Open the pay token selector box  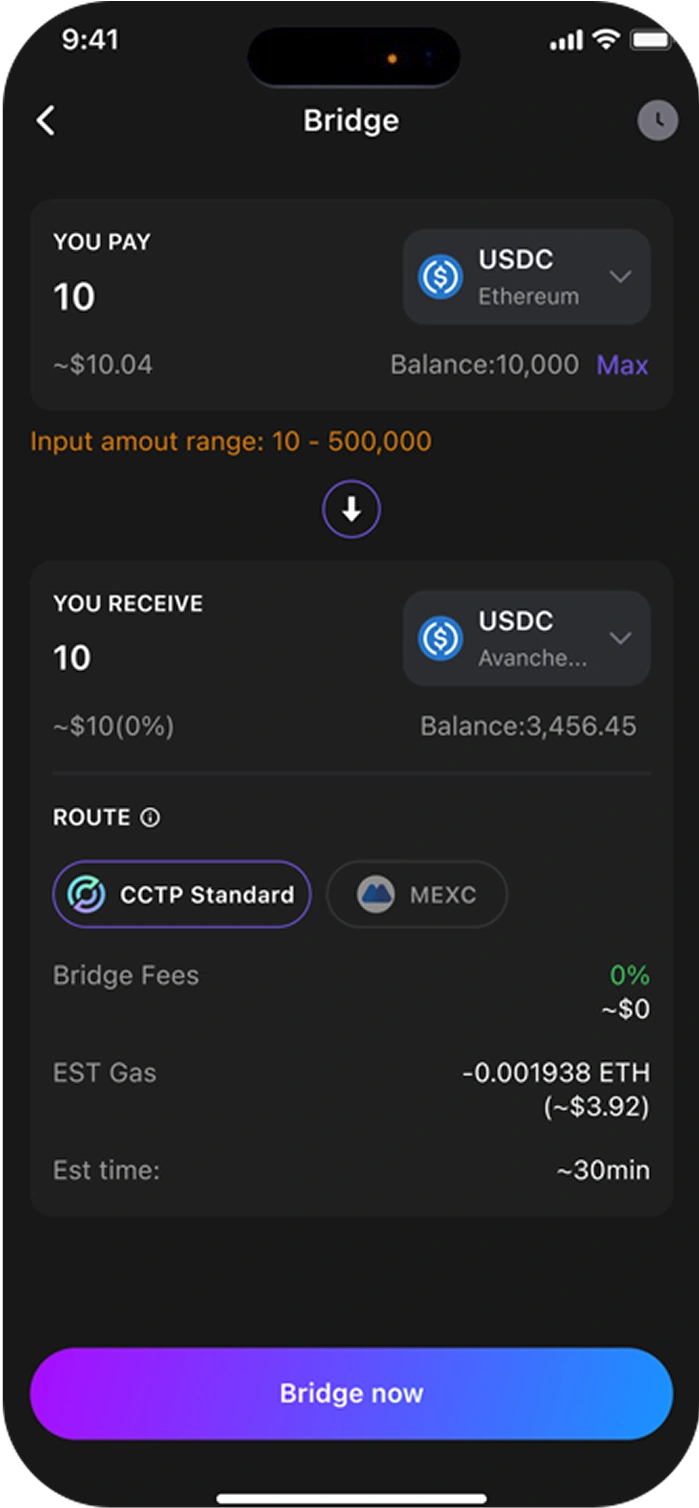527,277
